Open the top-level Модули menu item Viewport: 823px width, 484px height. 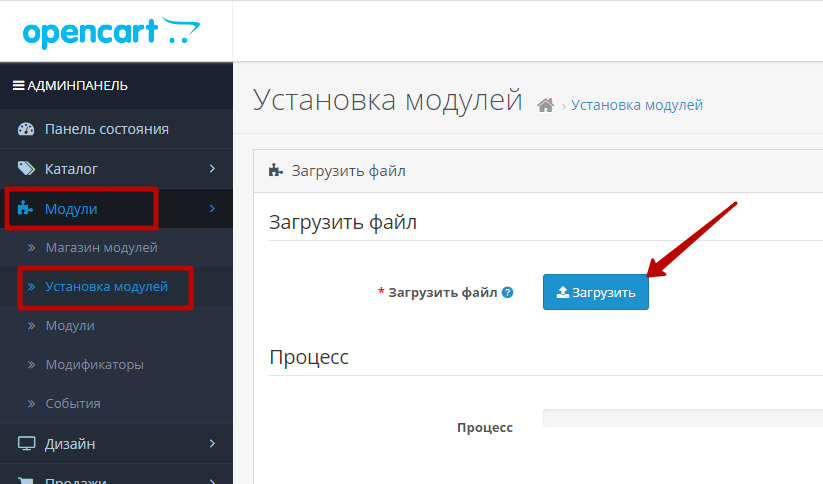coord(117,208)
